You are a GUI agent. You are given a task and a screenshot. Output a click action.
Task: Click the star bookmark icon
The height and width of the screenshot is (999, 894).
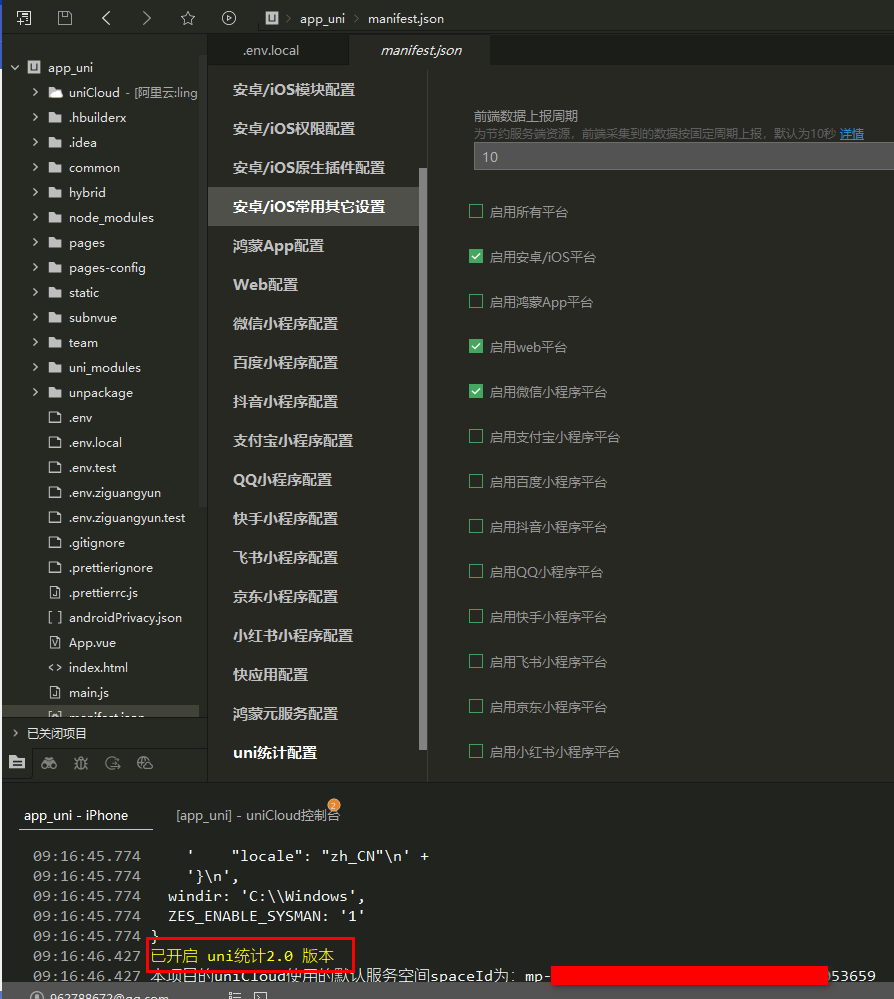click(x=188, y=18)
